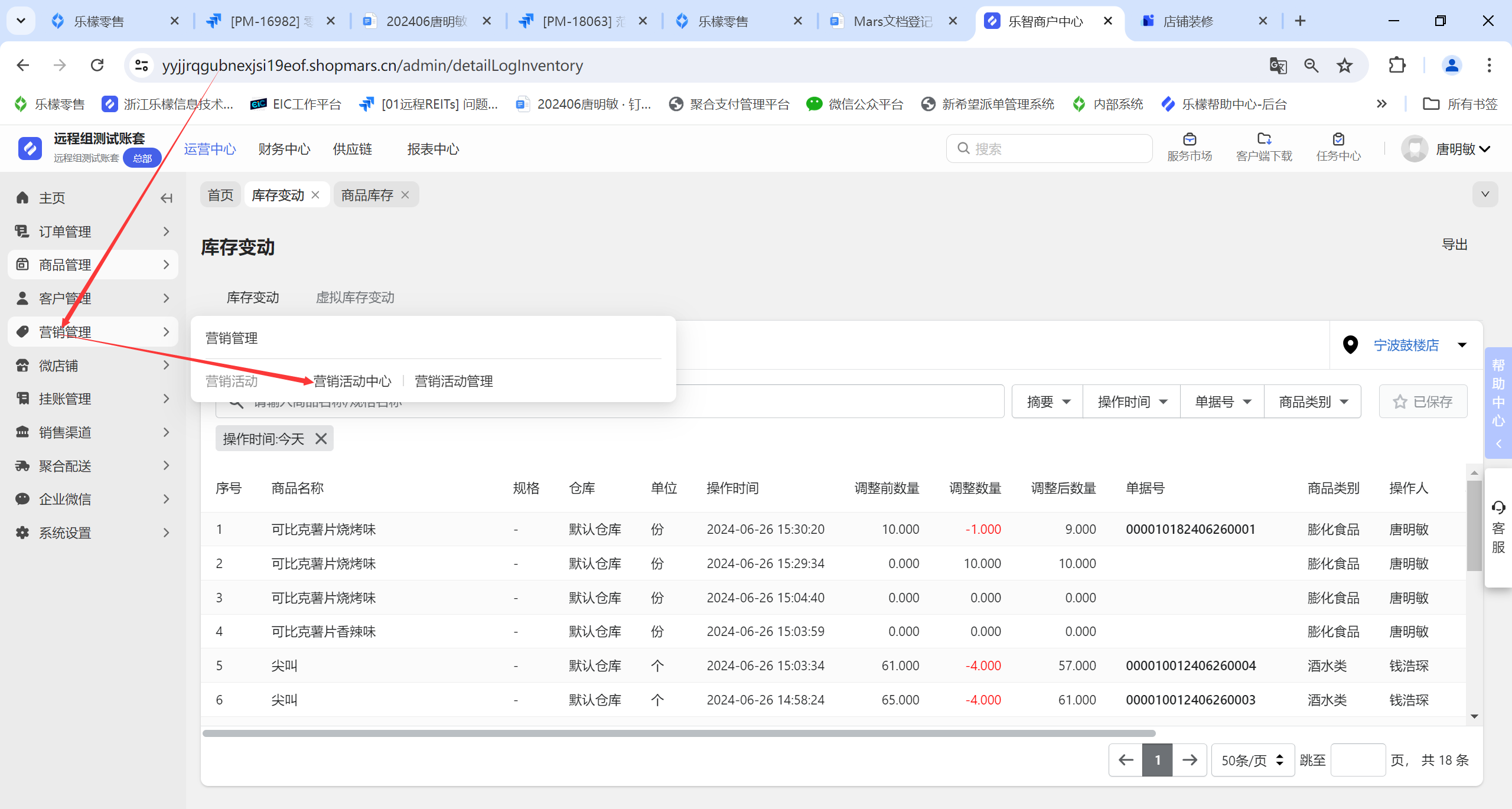Click the horizontal table scrollbar
Image resolution: width=1512 pixels, height=809 pixels.
(x=678, y=733)
